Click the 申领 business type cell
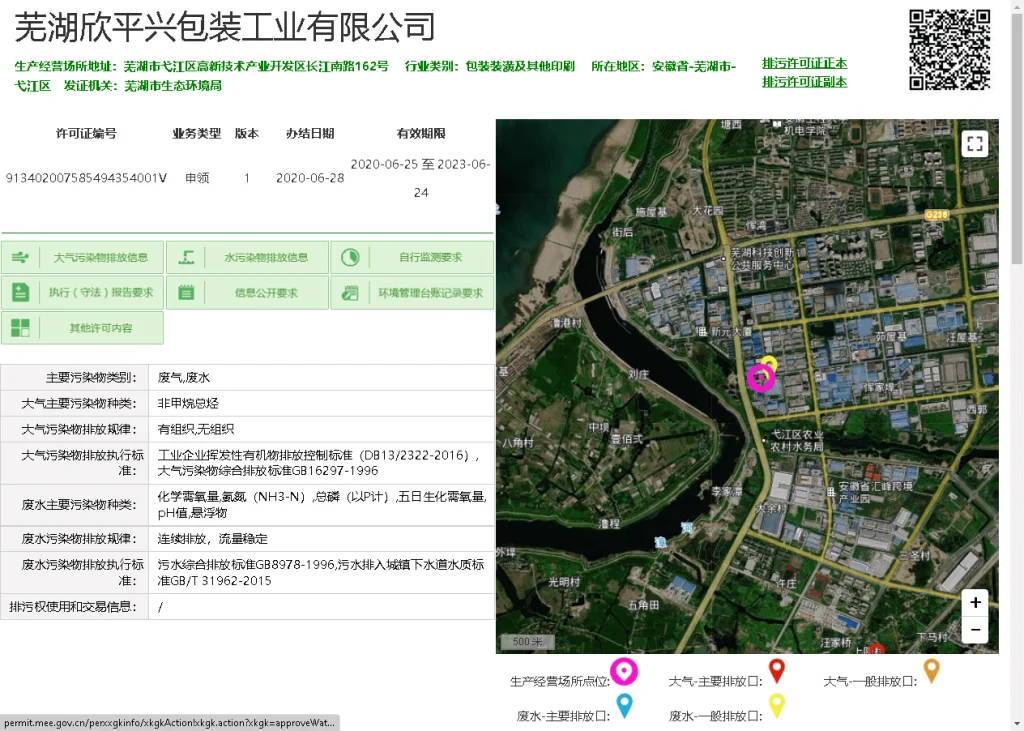This screenshot has width=1024, height=731. (x=197, y=178)
